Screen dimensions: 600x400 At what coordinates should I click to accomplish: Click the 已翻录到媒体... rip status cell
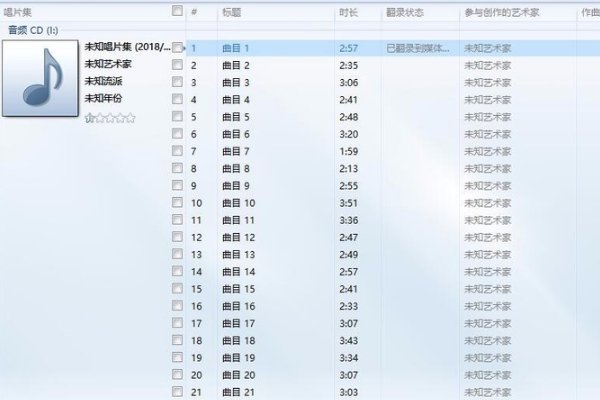pos(418,48)
